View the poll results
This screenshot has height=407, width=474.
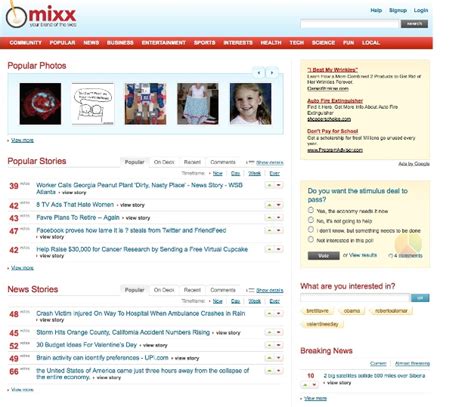[363, 255]
